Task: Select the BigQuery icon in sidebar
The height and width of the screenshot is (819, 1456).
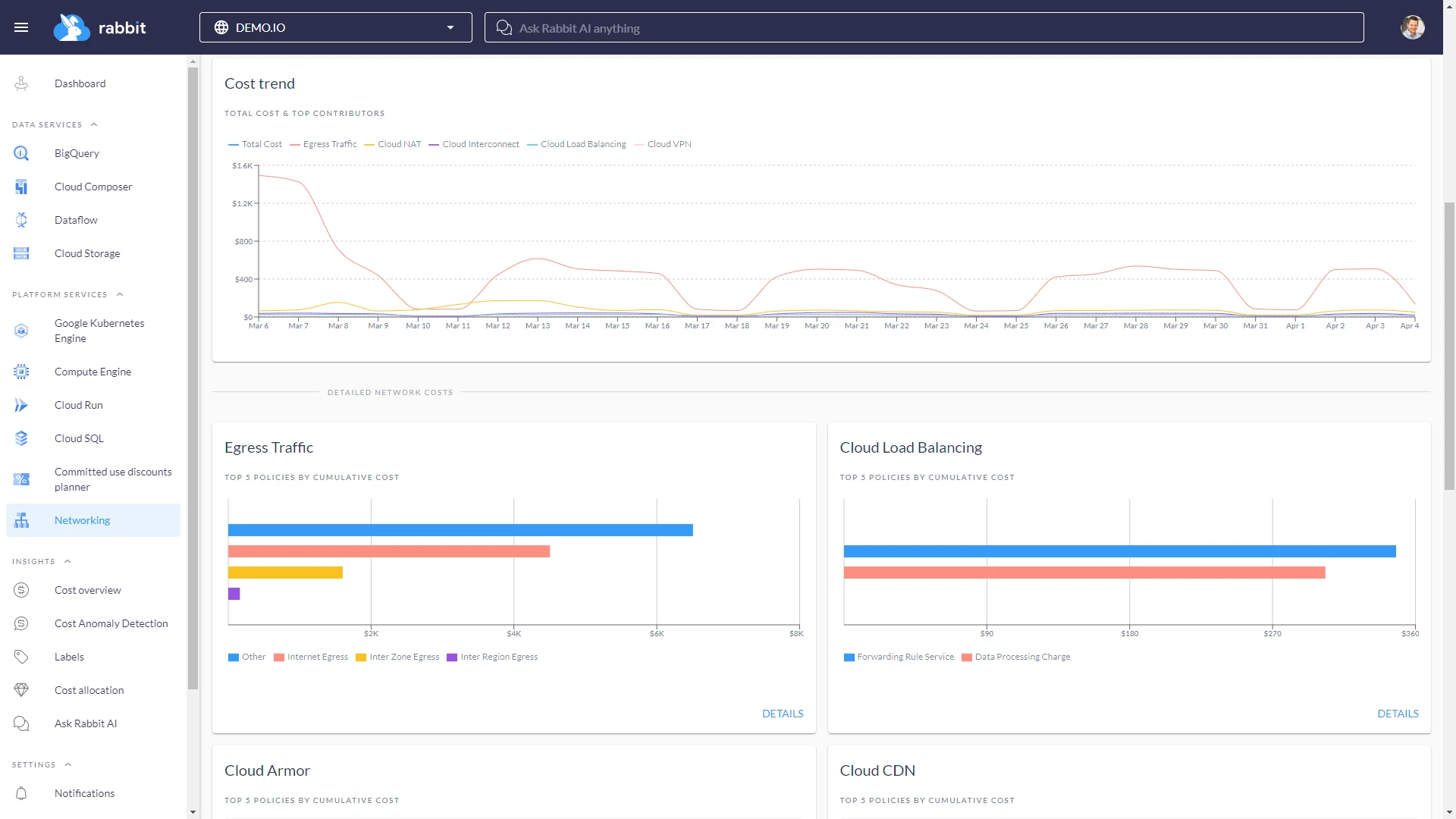Action: click(21, 153)
